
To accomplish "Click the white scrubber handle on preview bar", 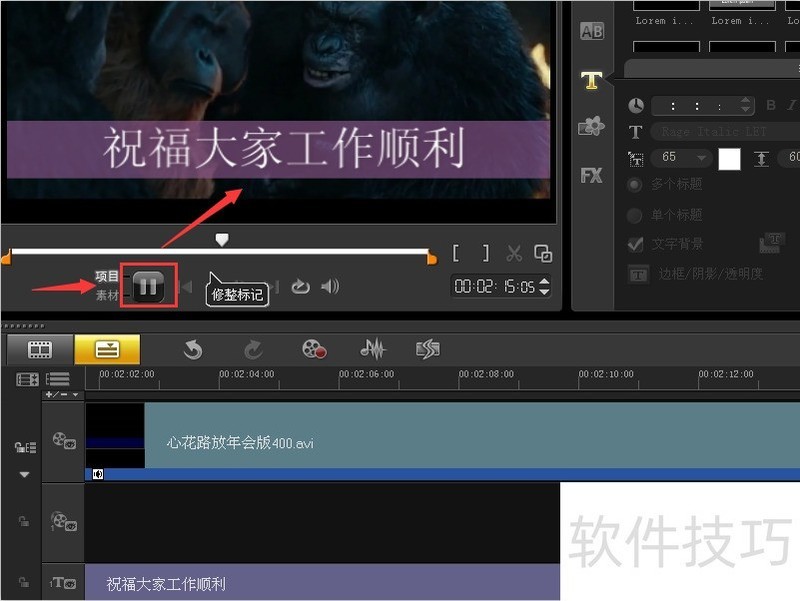I will click(221, 239).
